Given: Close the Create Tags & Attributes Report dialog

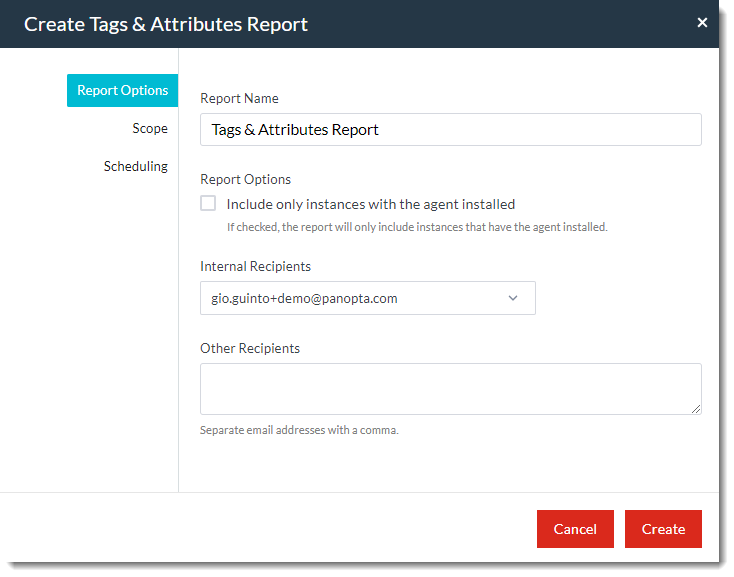Looking at the screenshot, I should click(702, 23).
